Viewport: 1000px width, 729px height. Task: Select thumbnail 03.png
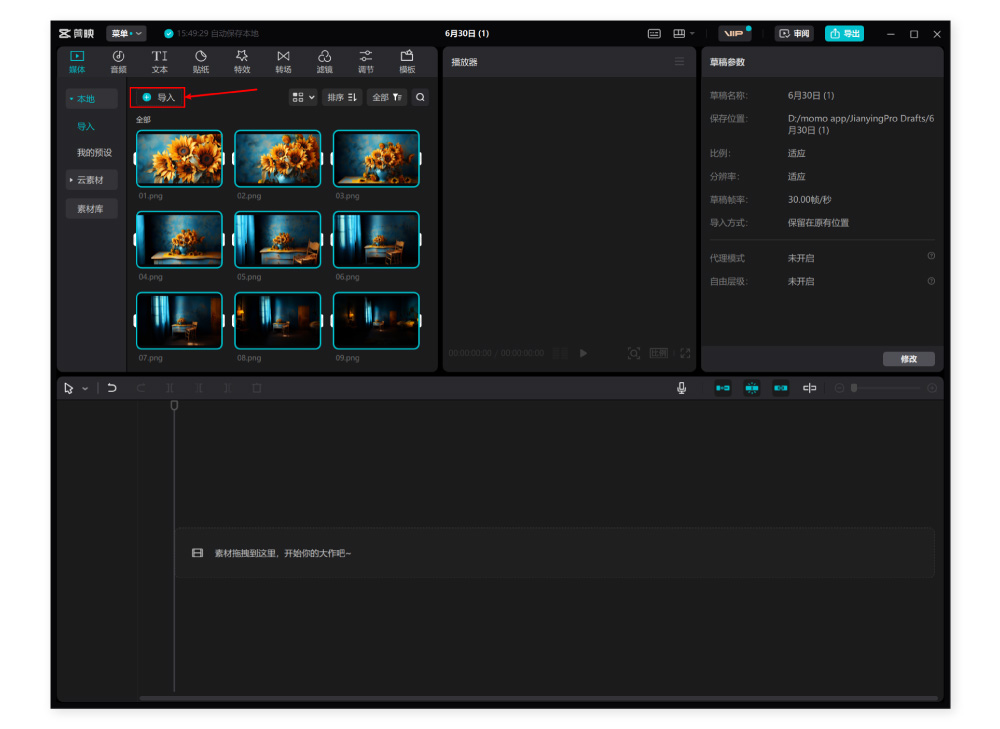pyautogui.click(x=376, y=159)
